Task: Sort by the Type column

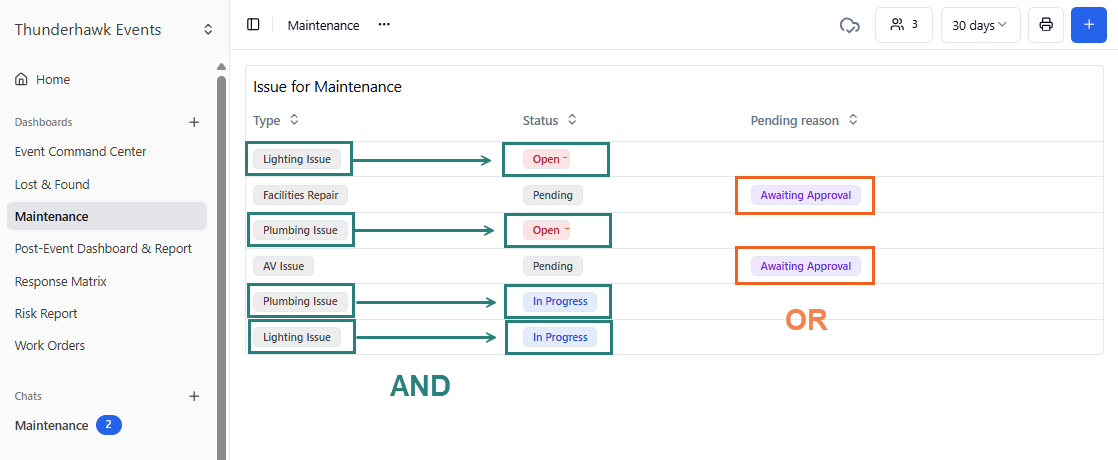Action: point(294,120)
